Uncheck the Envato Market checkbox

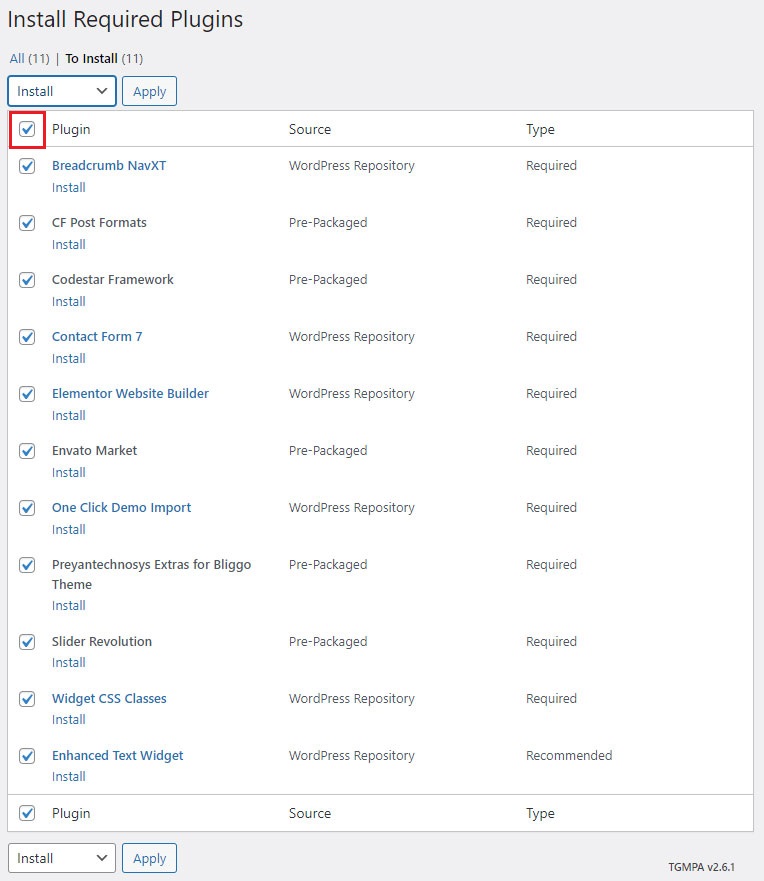coord(27,451)
